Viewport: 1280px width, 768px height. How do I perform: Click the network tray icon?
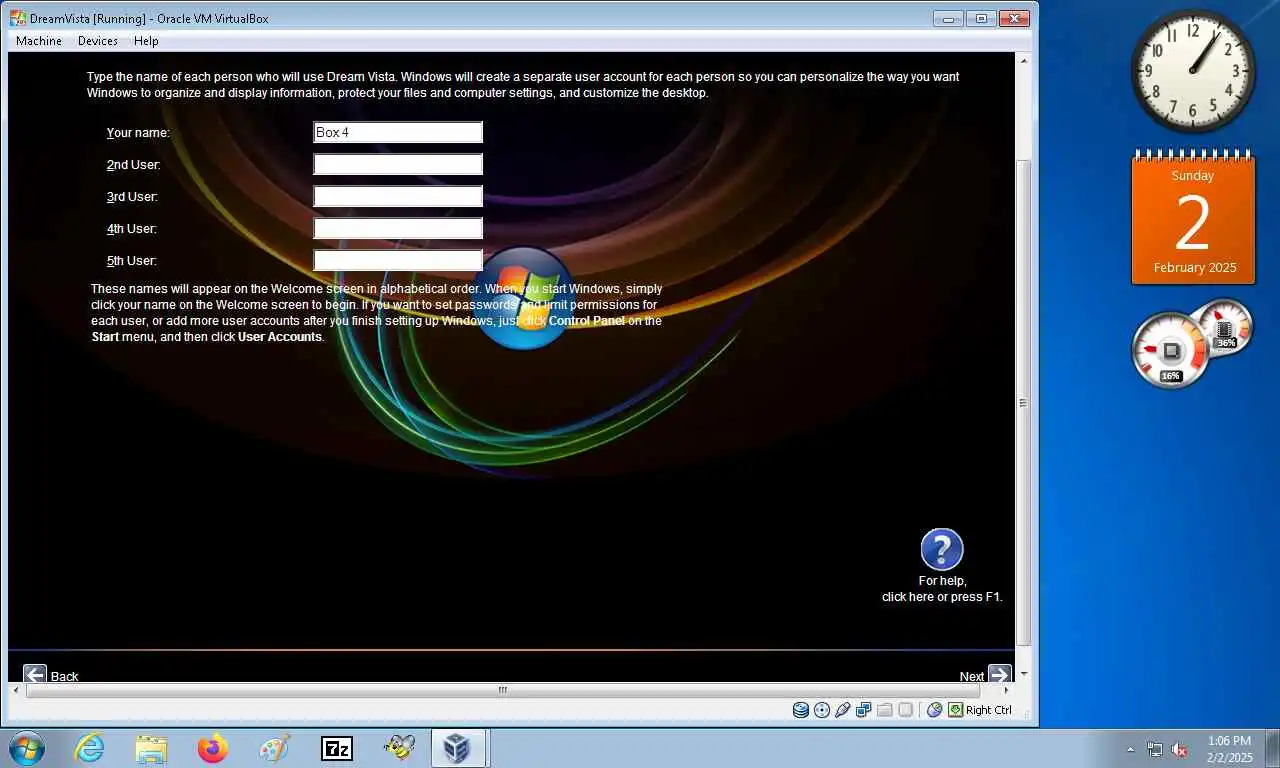point(1155,749)
